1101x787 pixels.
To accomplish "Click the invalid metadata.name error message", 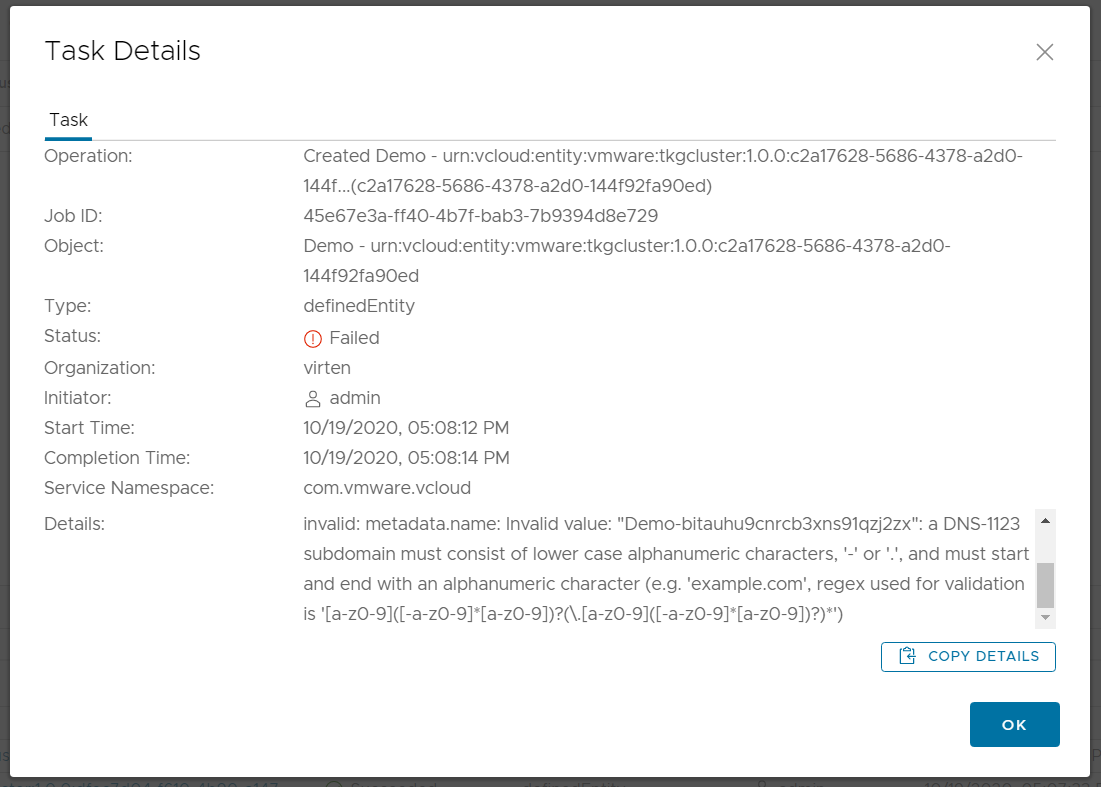I will coord(666,569).
